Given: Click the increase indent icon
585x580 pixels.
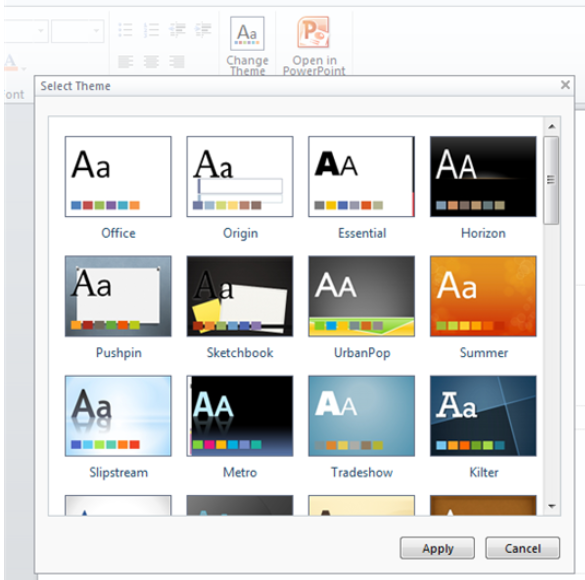Looking at the screenshot, I should tap(203, 30).
